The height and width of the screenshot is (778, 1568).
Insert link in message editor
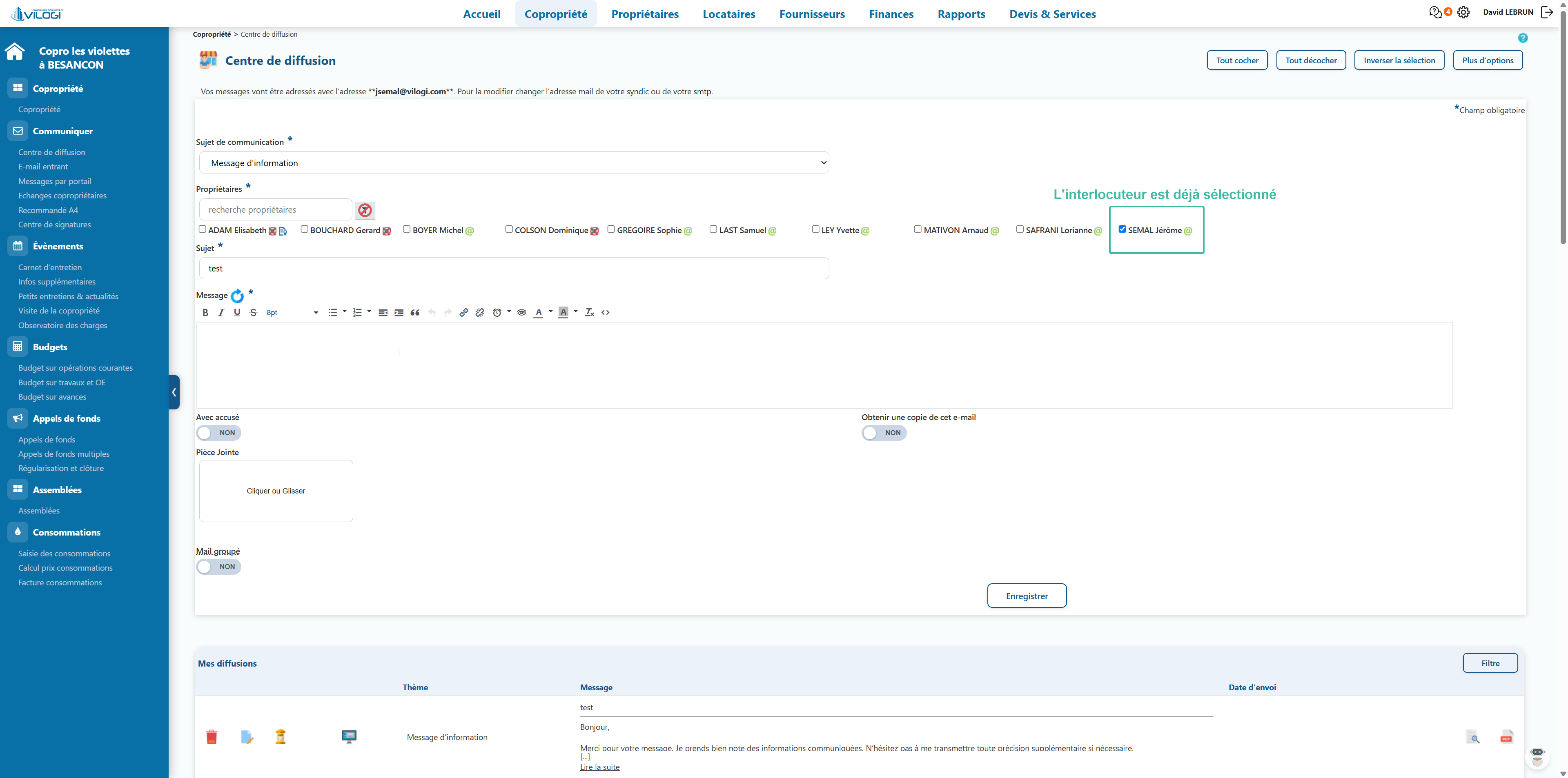[x=464, y=313]
